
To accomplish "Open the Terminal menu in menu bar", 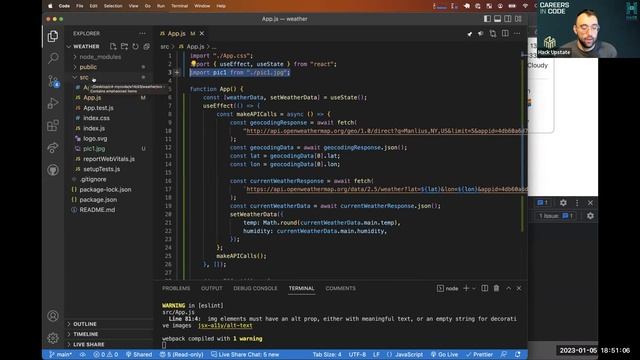I will (x=179, y=6).
